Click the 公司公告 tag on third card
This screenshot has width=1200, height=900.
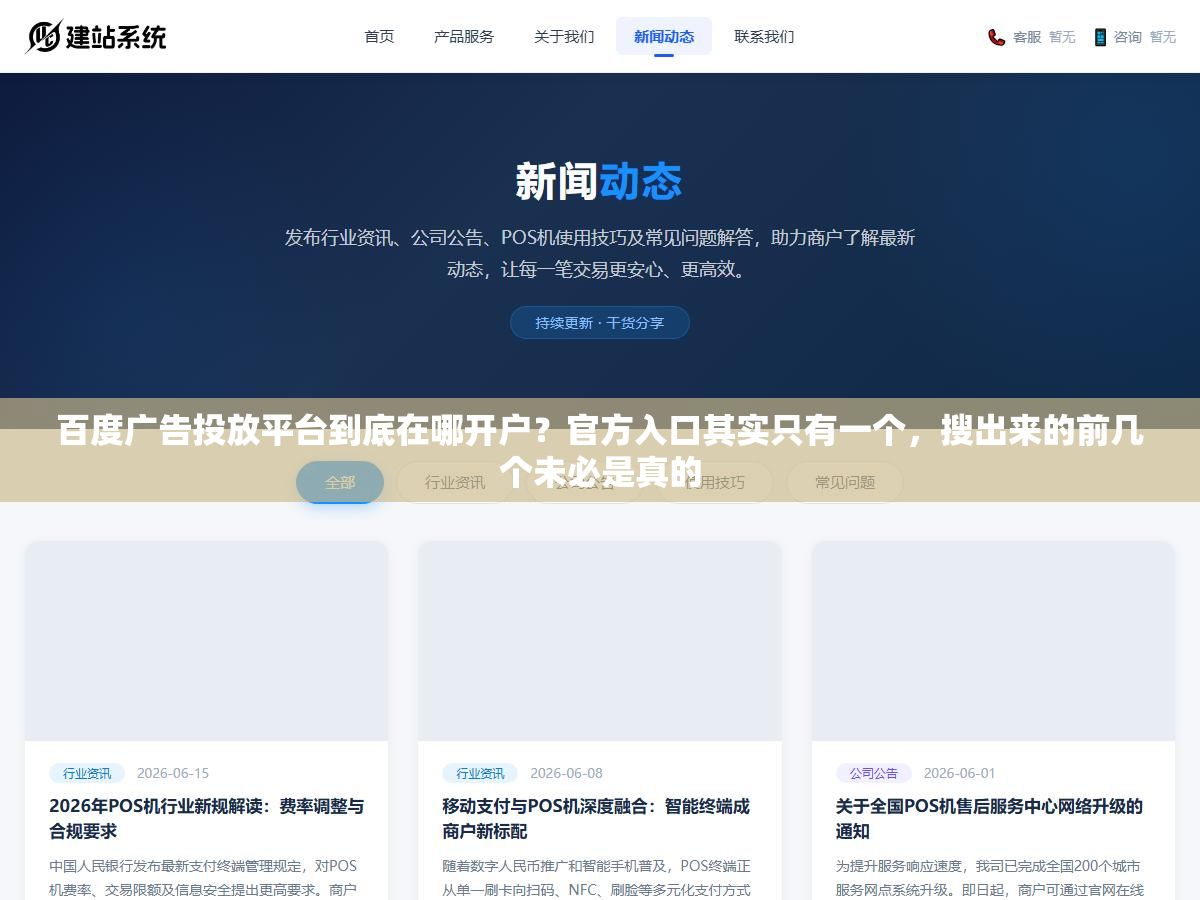click(874, 773)
